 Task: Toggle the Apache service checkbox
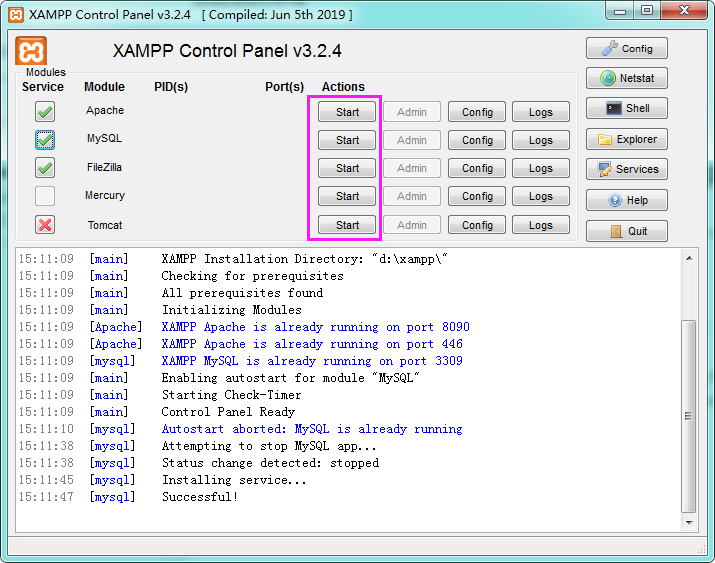point(45,112)
